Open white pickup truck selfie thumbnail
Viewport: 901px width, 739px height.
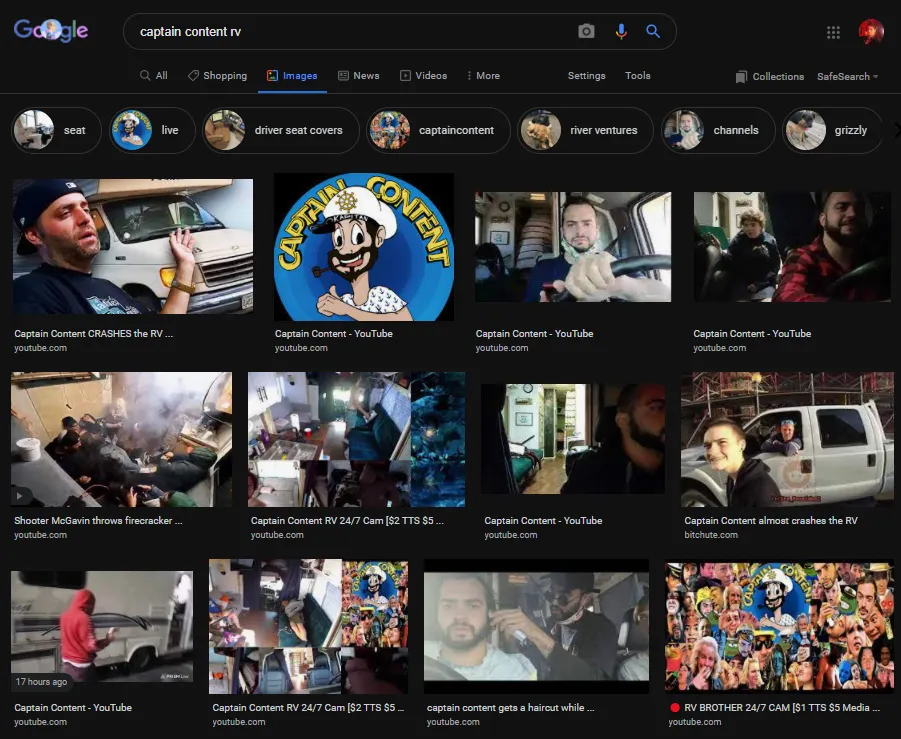click(x=787, y=439)
